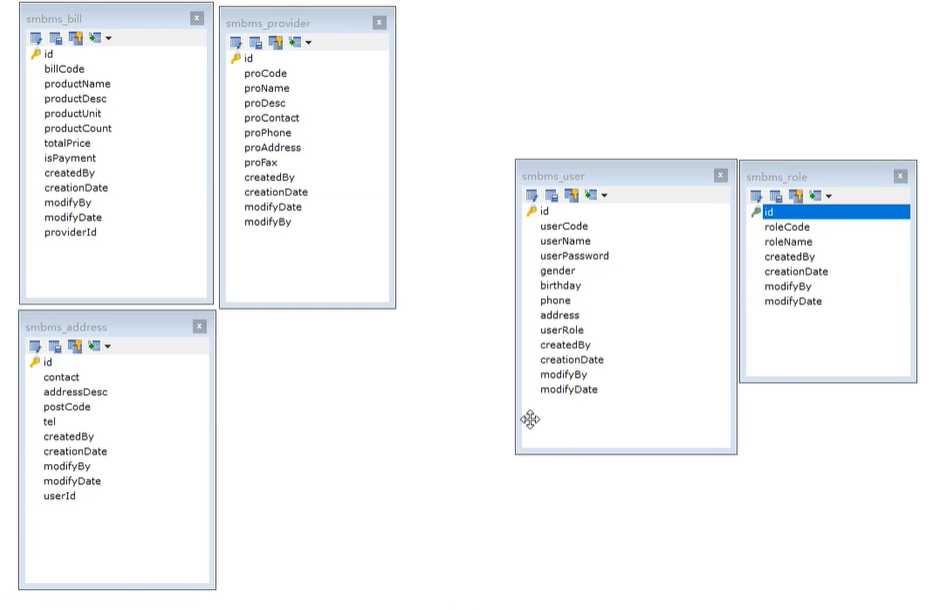Close the smbms_bill table box
The height and width of the screenshot is (610, 935).
(197, 18)
